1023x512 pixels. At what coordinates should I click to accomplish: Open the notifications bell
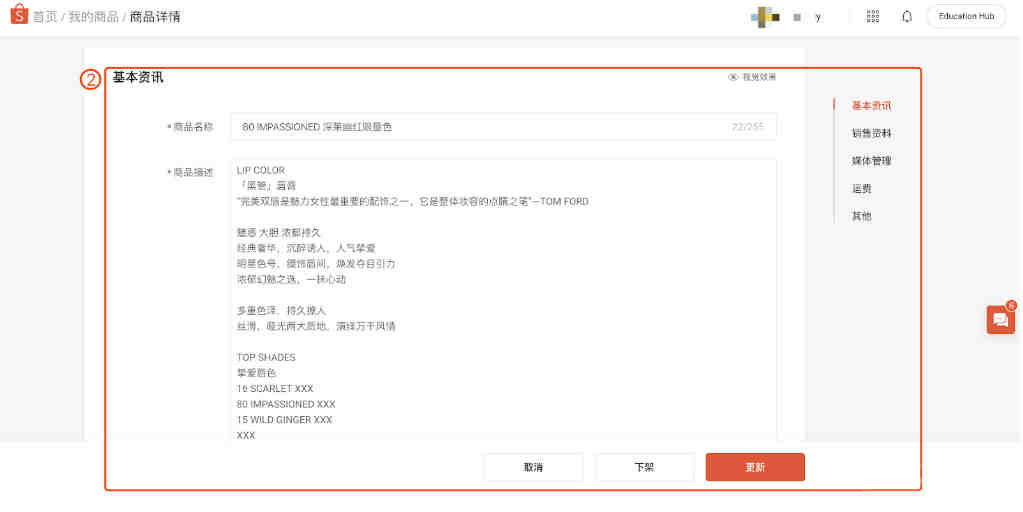click(907, 17)
